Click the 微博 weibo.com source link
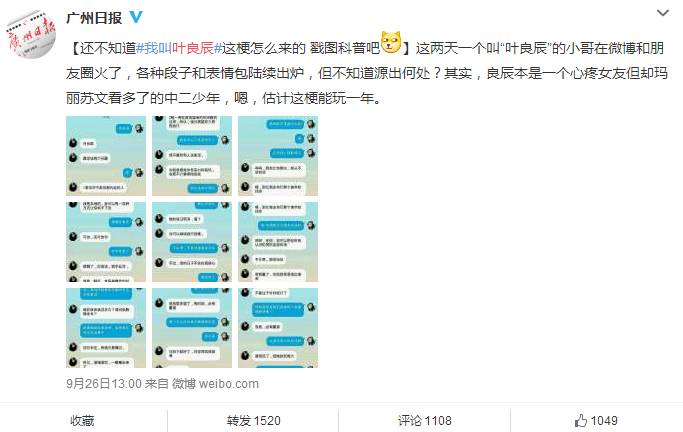This screenshot has height=432, width=683. click(215, 384)
